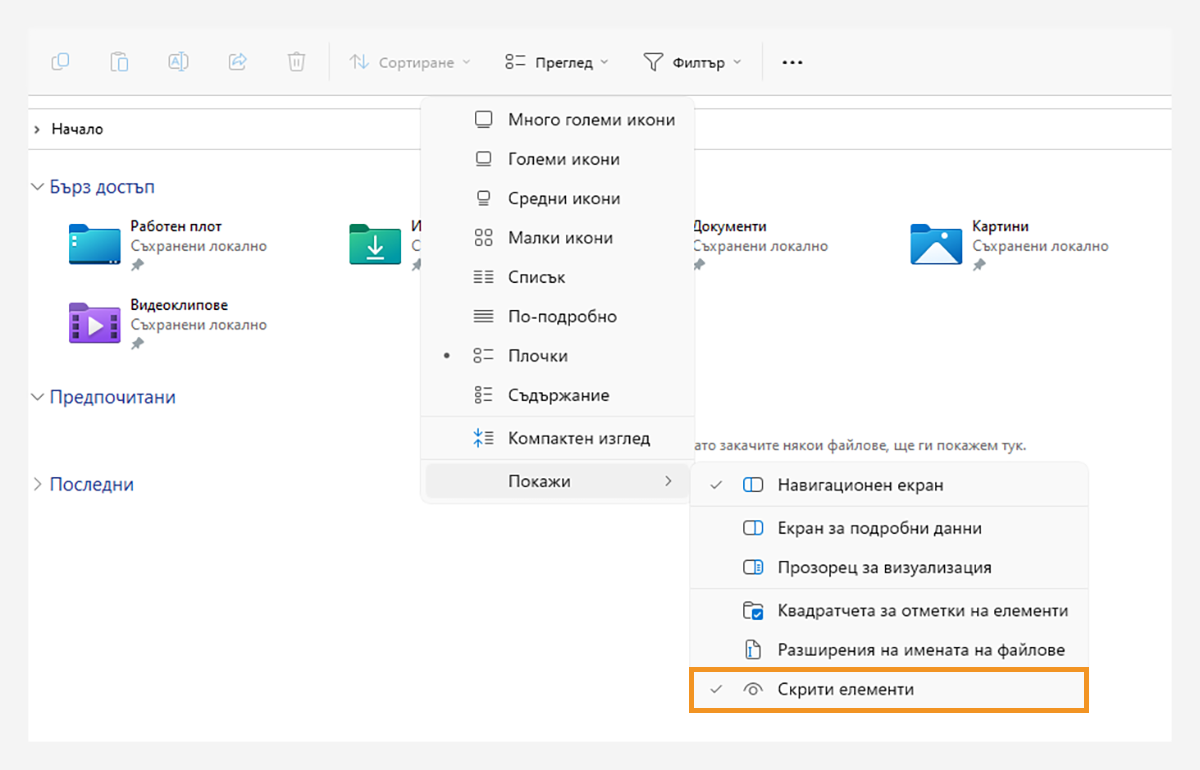The width and height of the screenshot is (1200, 770).
Task: Collapse the Бърз достъп section
Action: coord(38,187)
